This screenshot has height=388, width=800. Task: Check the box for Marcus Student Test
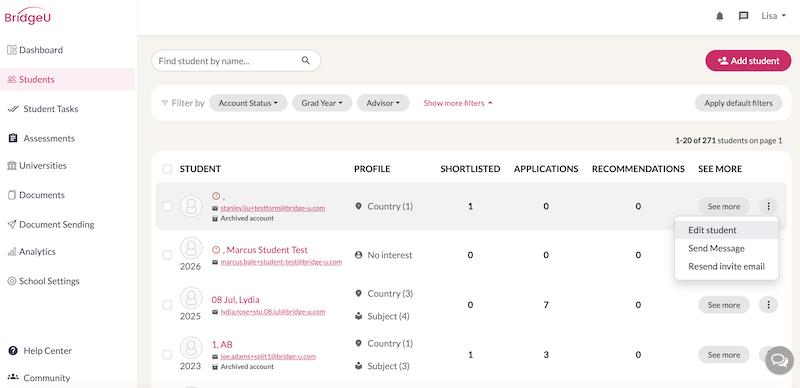pos(167,255)
